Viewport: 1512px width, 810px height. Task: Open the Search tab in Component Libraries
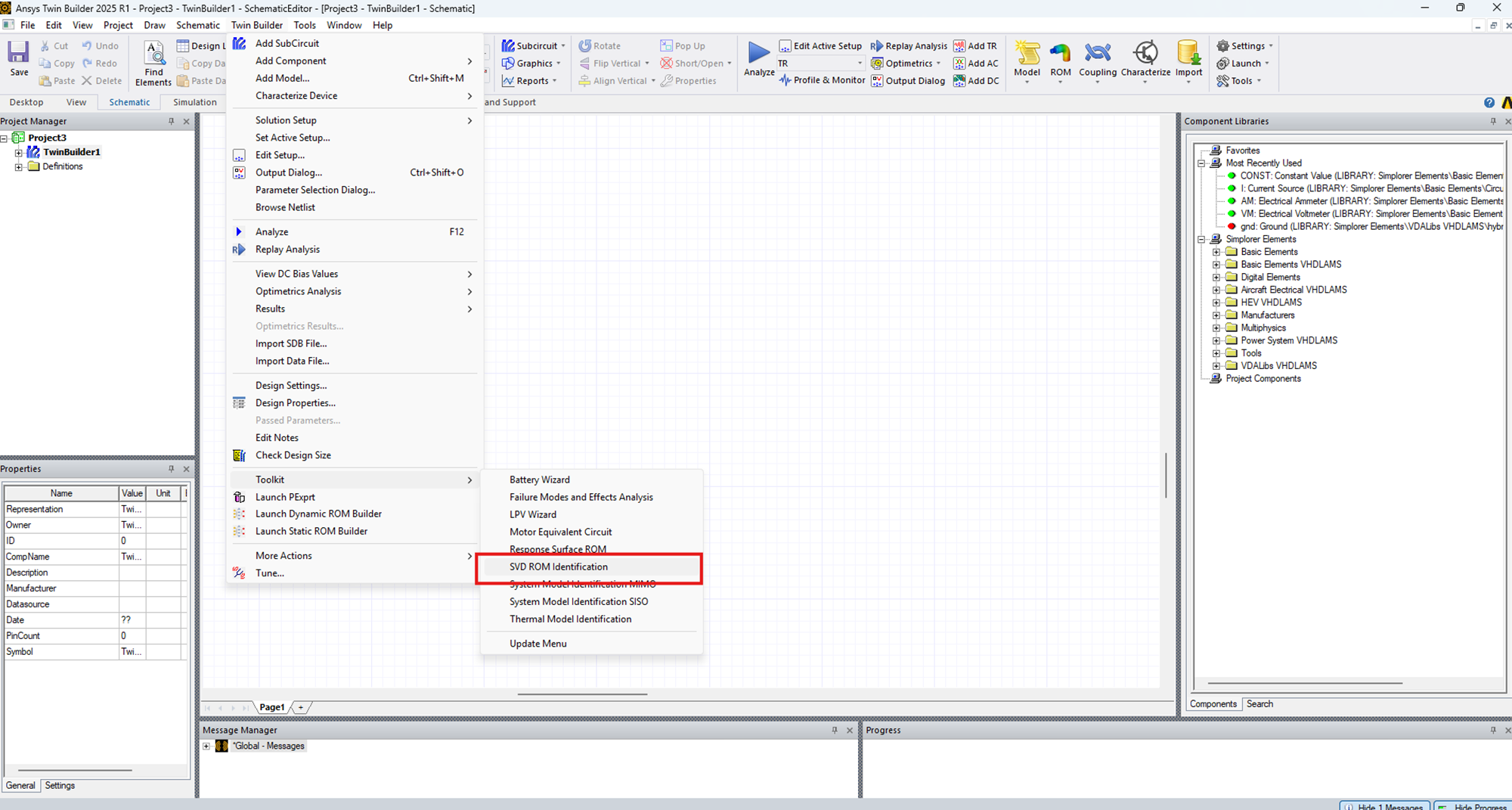[1259, 704]
